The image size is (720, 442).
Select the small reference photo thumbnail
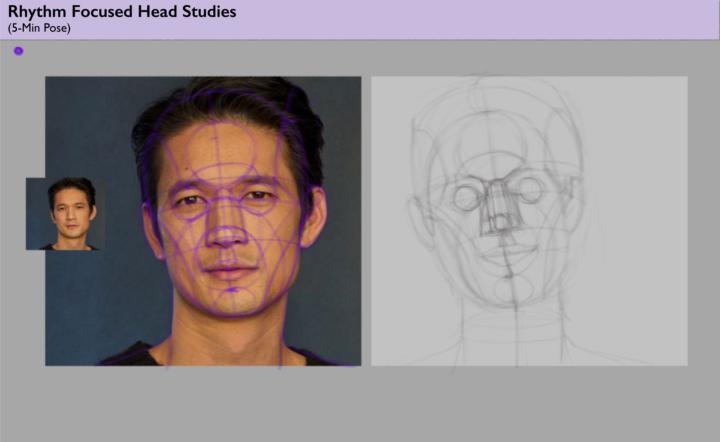66,213
